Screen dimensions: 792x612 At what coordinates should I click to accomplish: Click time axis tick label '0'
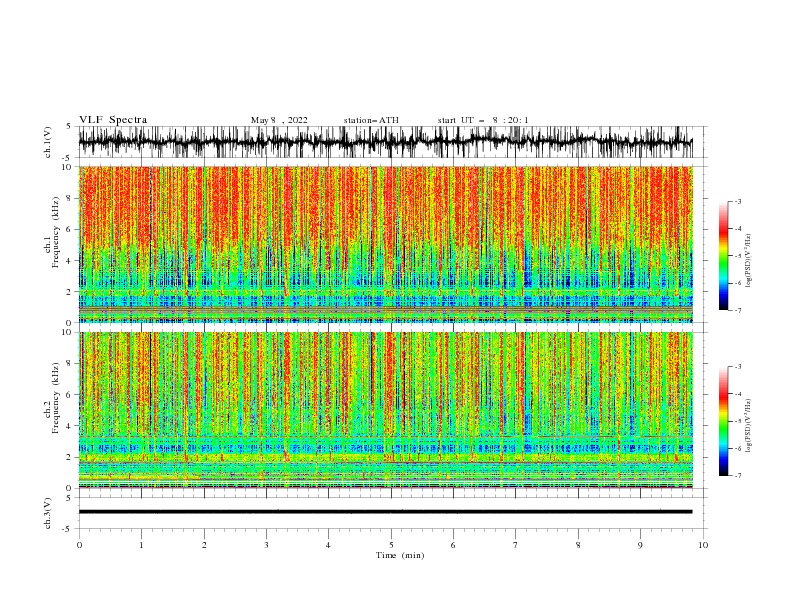[79, 545]
